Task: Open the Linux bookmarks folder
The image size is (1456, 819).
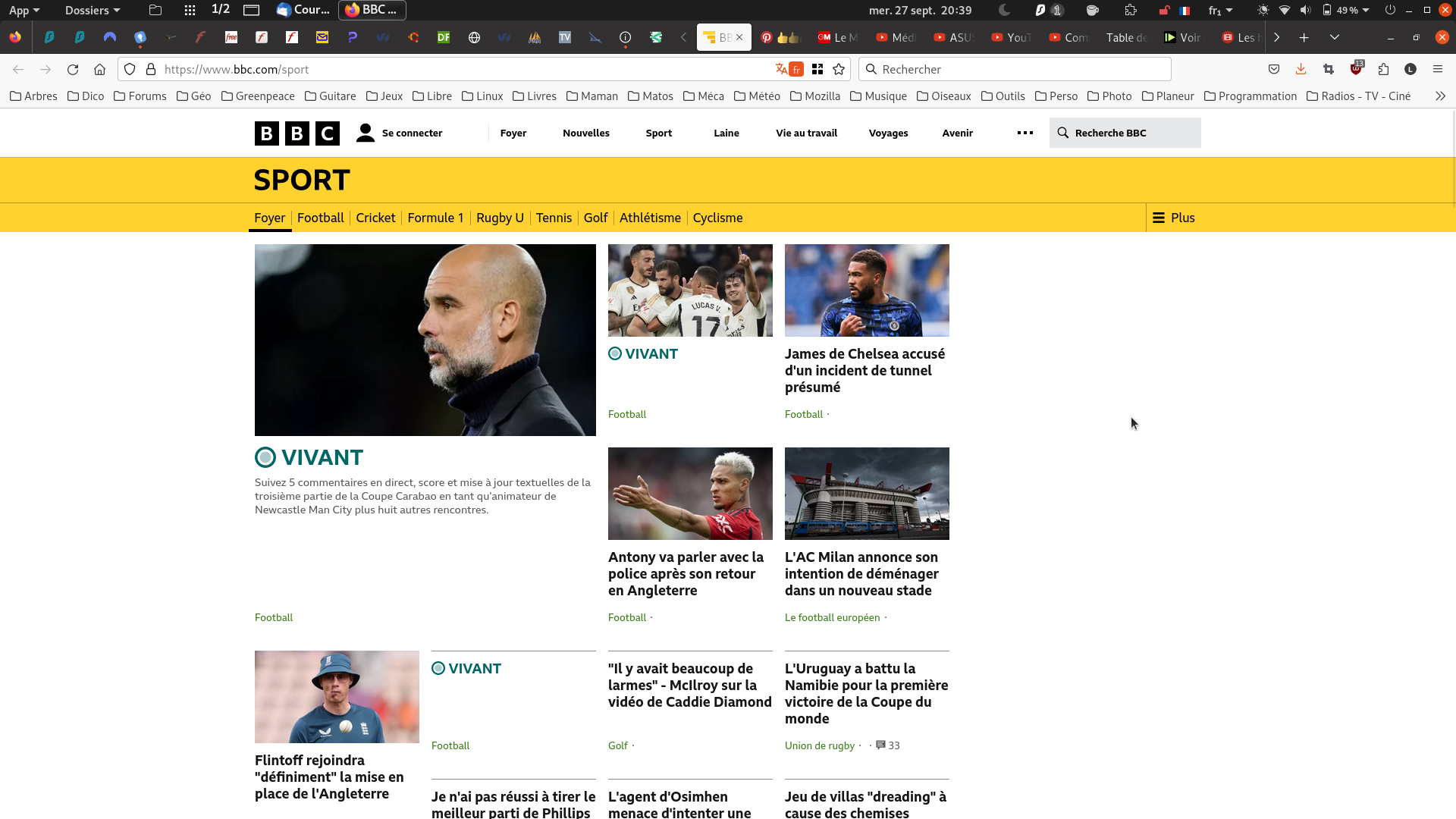Action: (482, 96)
